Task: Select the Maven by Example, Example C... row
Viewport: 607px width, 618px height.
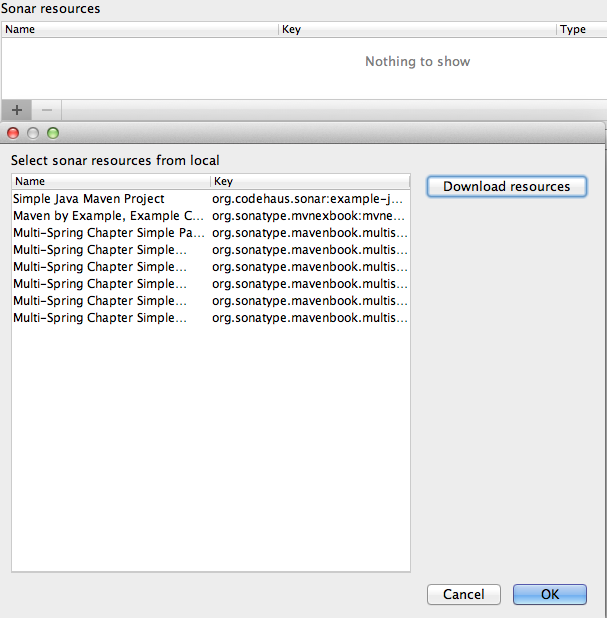Action: click(x=211, y=216)
